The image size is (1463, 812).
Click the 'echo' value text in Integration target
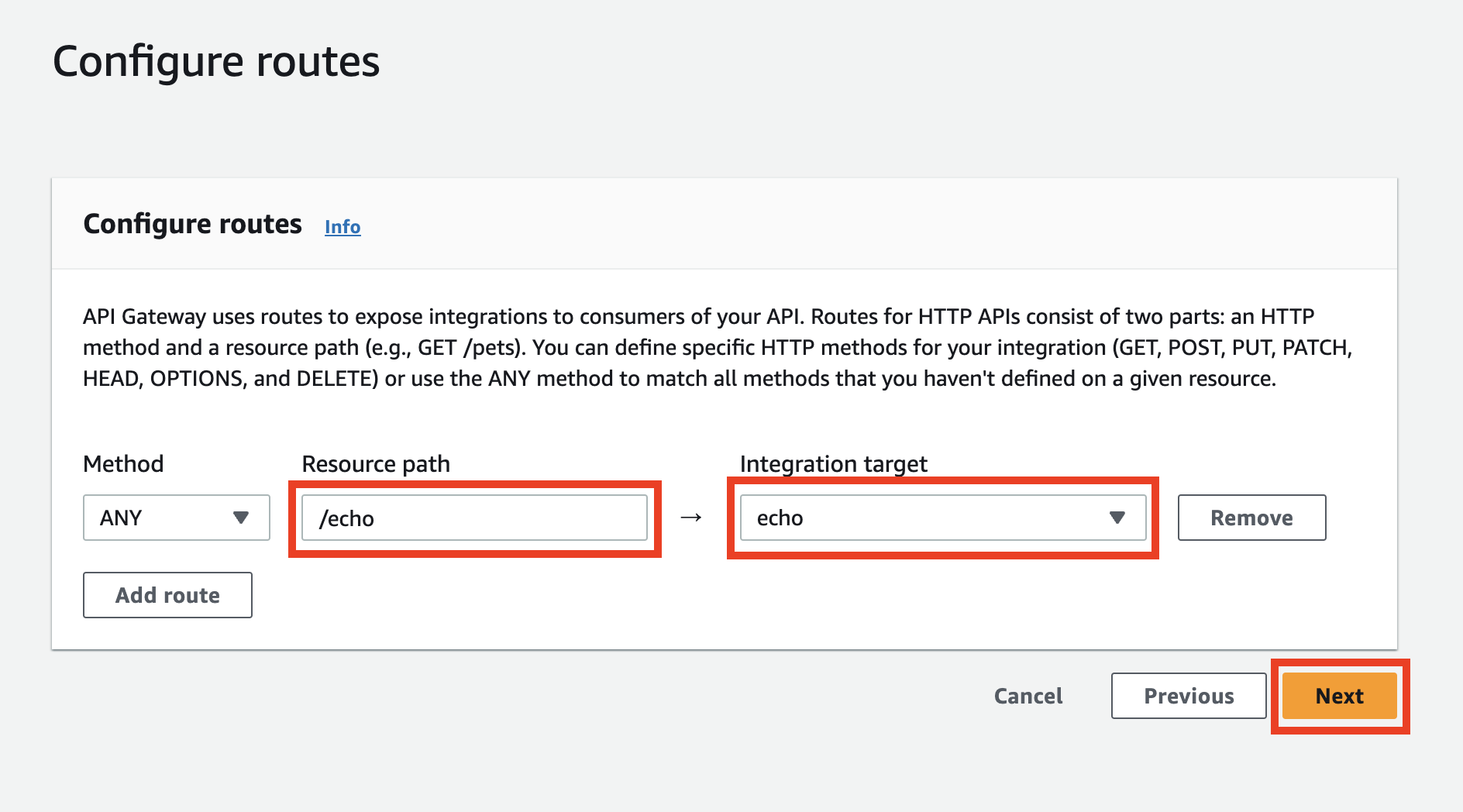click(x=780, y=518)
